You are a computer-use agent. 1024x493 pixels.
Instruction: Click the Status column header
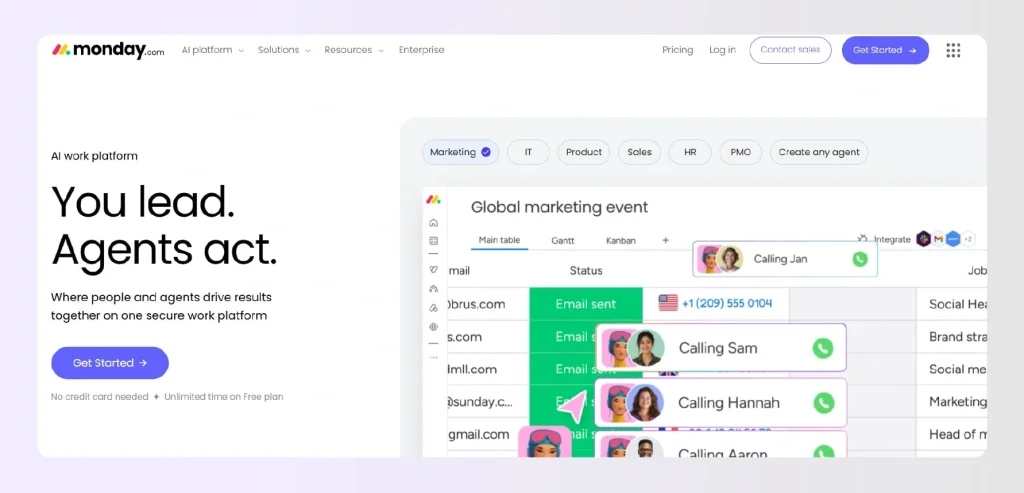pos(586,270)
